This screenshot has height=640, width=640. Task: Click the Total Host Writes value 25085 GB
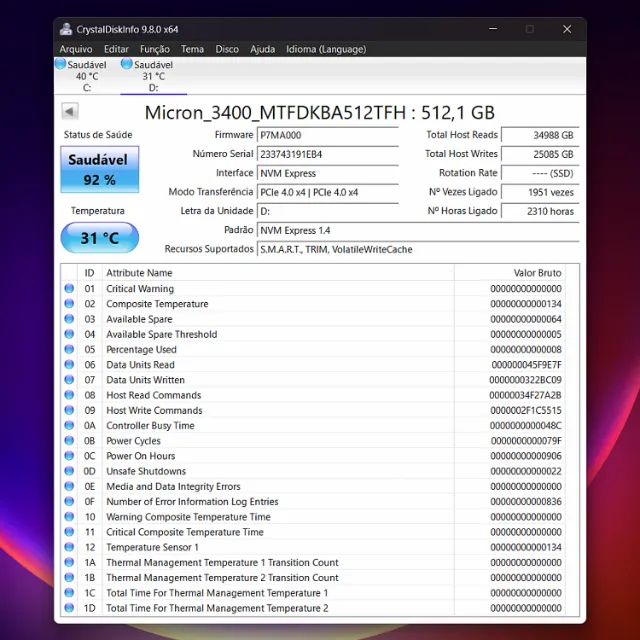tap(540, 154)
